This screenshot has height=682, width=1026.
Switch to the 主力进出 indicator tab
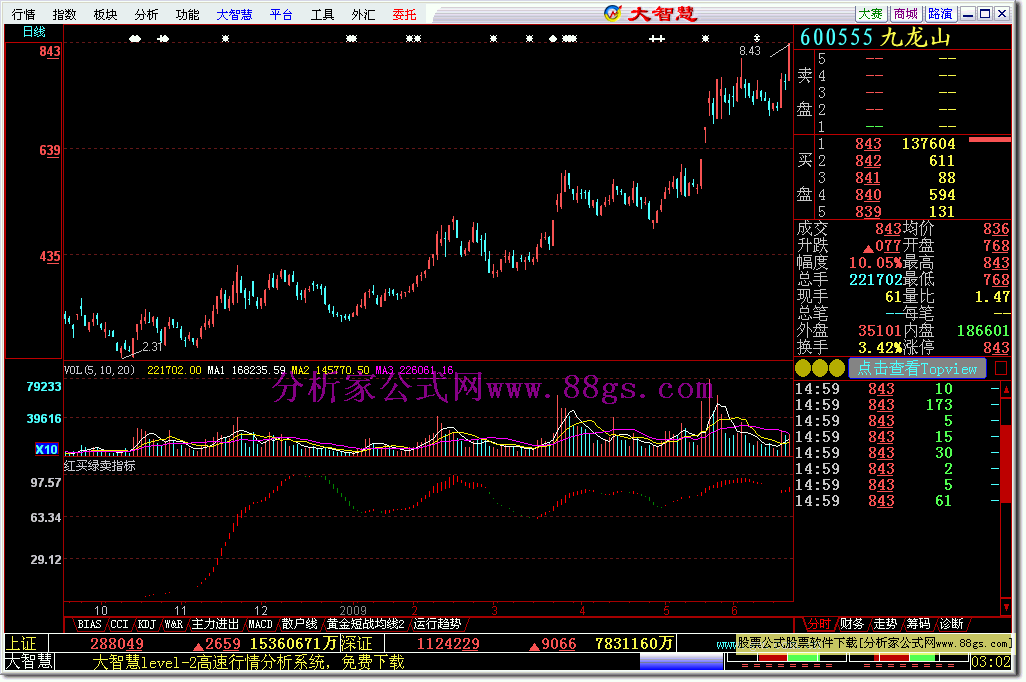pos(215,624)
